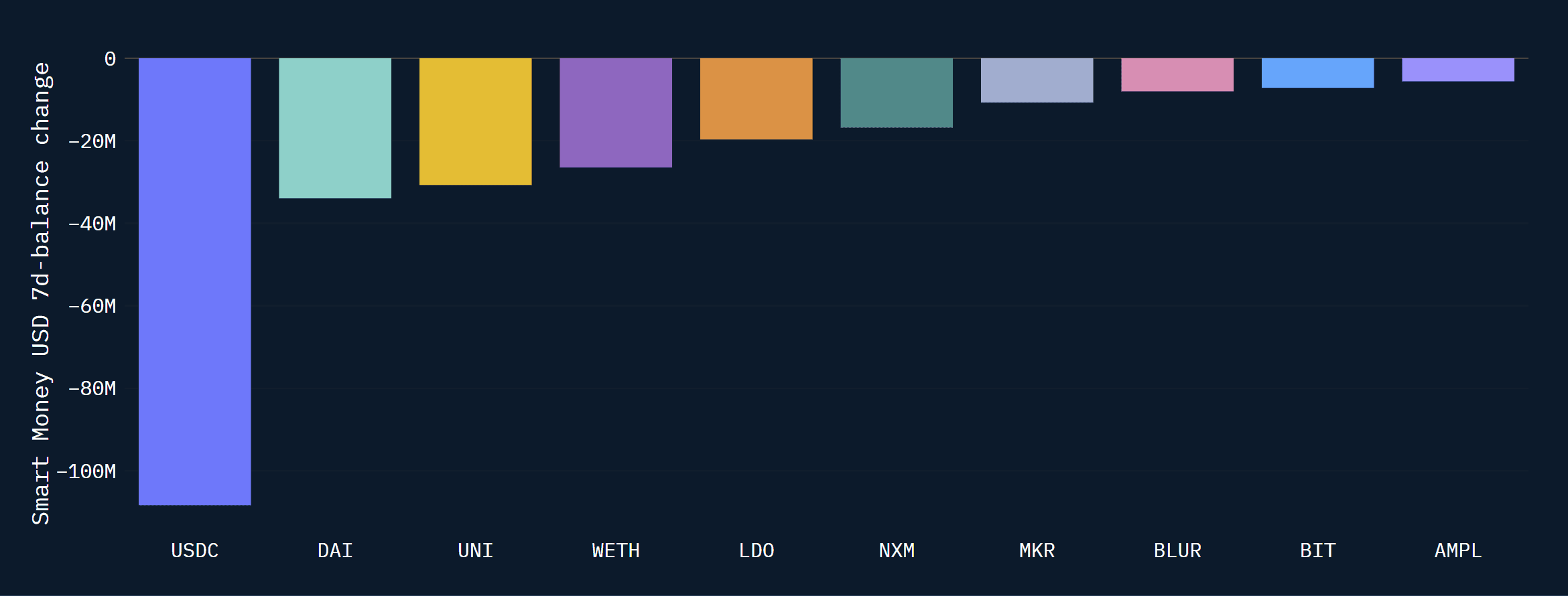Image resolution: width=1568 pixels, height=596 pixels.
Task: Click the blue USDC bar
Action: [x=195, y=281]
